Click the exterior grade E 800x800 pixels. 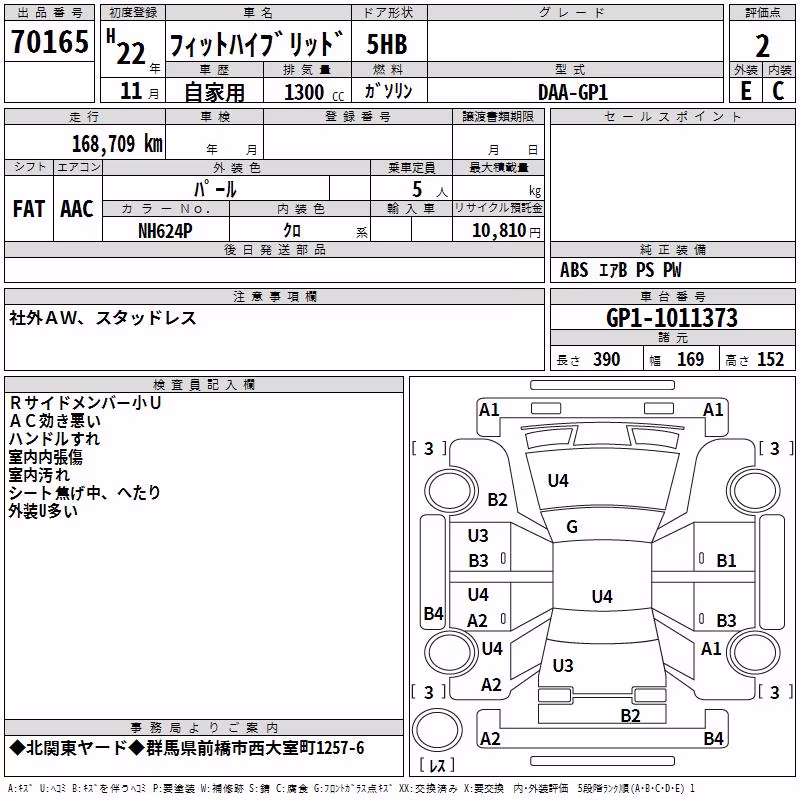[745, 91]
